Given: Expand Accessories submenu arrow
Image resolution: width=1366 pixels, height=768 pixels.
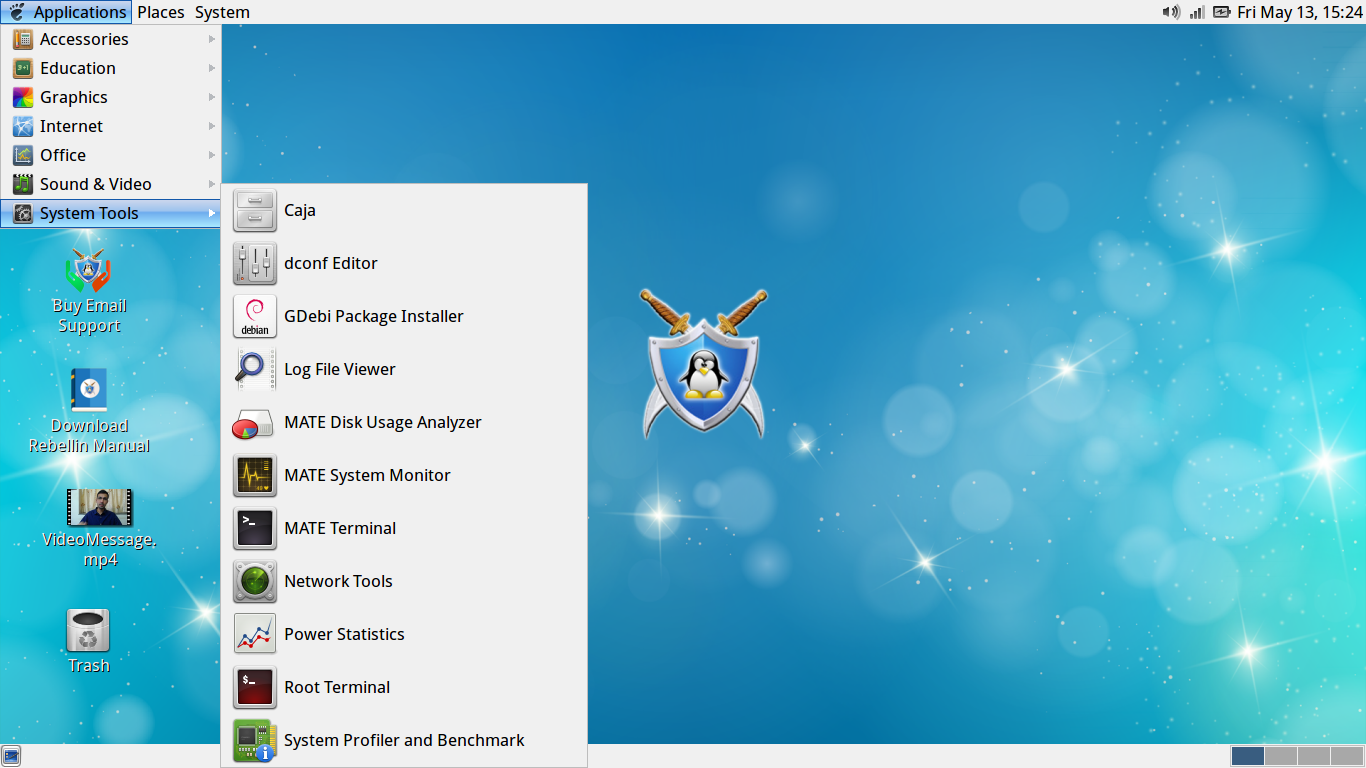Looking at the screenshot, I should point(212,40).
